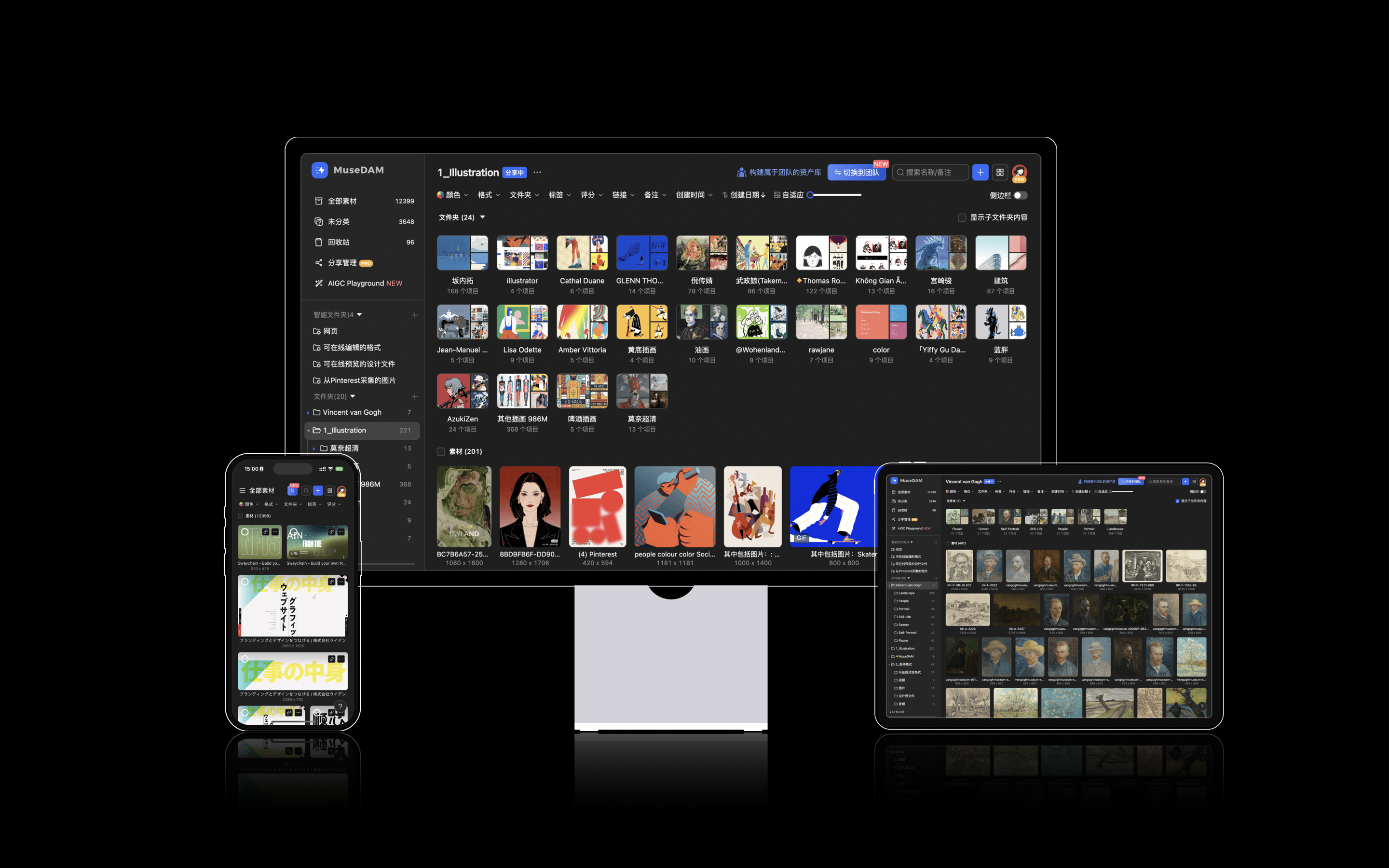Click the blue plus add button on the monitor toolbar
The height and width of the screenshot is (868, 1389).
pyautogui.click(x=980, y=172)
